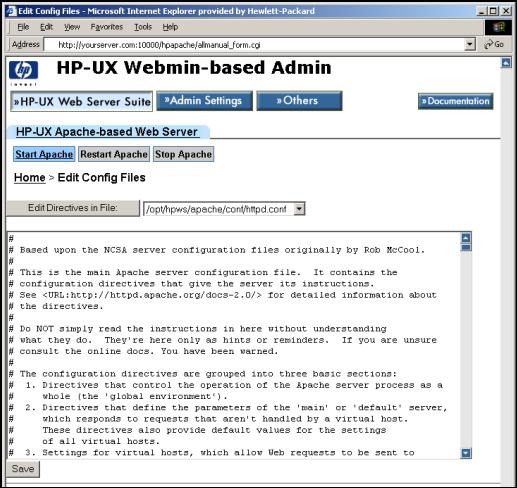517x488 pixels.
Task: Maximize the browser window
Action: (x=492, y=11)
